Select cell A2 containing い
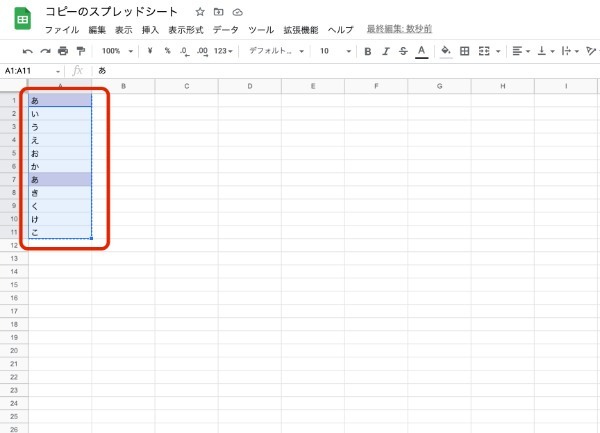This screenshot has width=600, height=433. [x=60, y=114]
